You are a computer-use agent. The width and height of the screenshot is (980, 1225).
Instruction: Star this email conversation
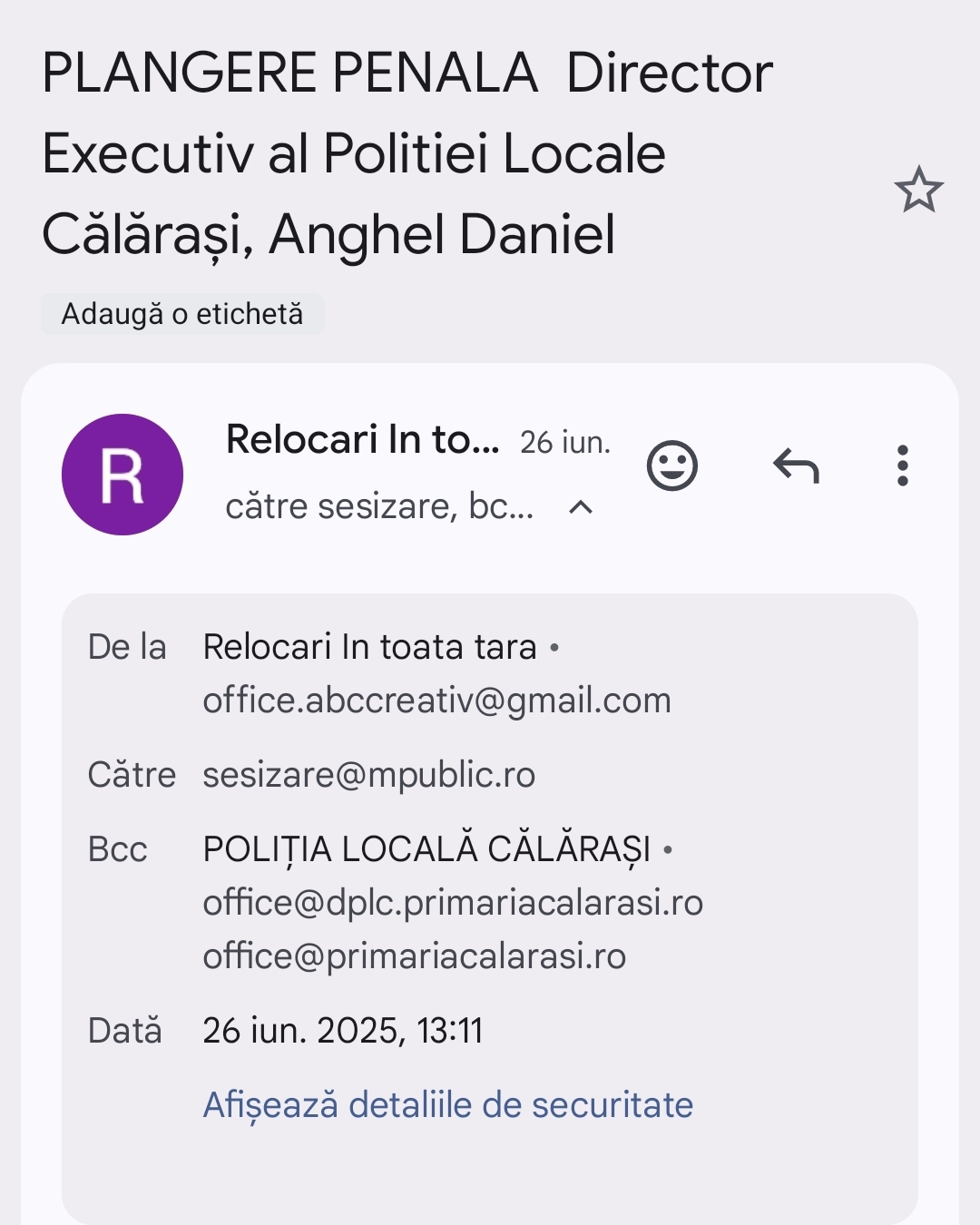pos(918,190)
